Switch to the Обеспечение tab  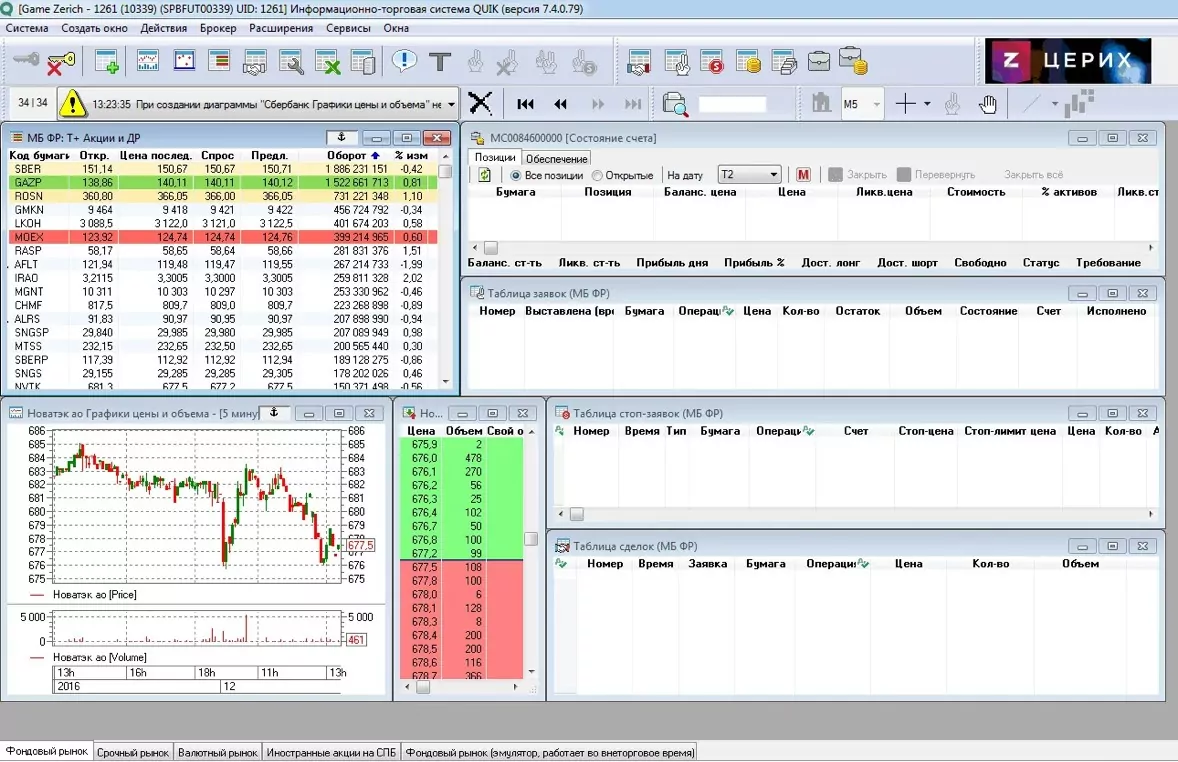(557, 158)
